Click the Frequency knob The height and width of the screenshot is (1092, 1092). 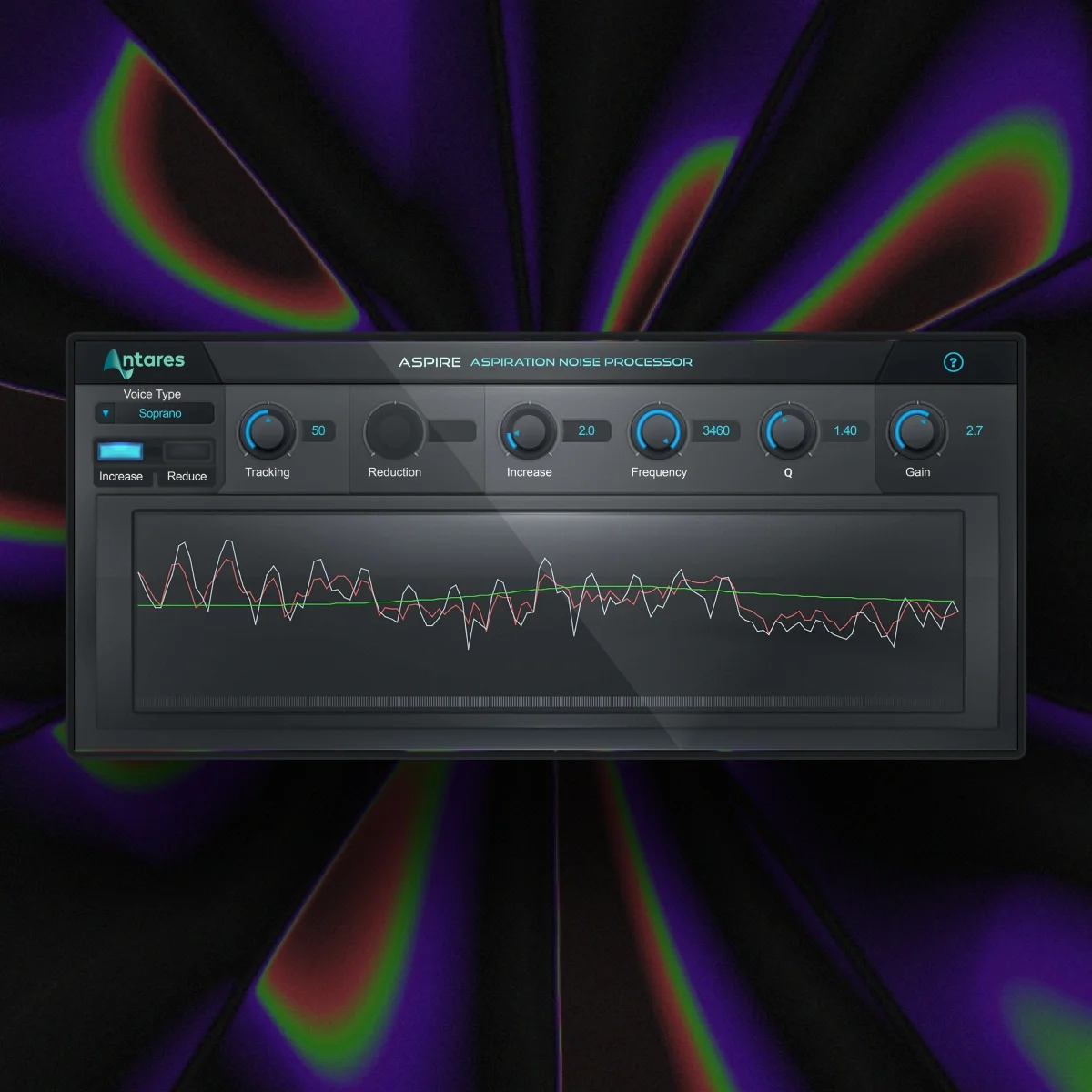coord(659,431)
